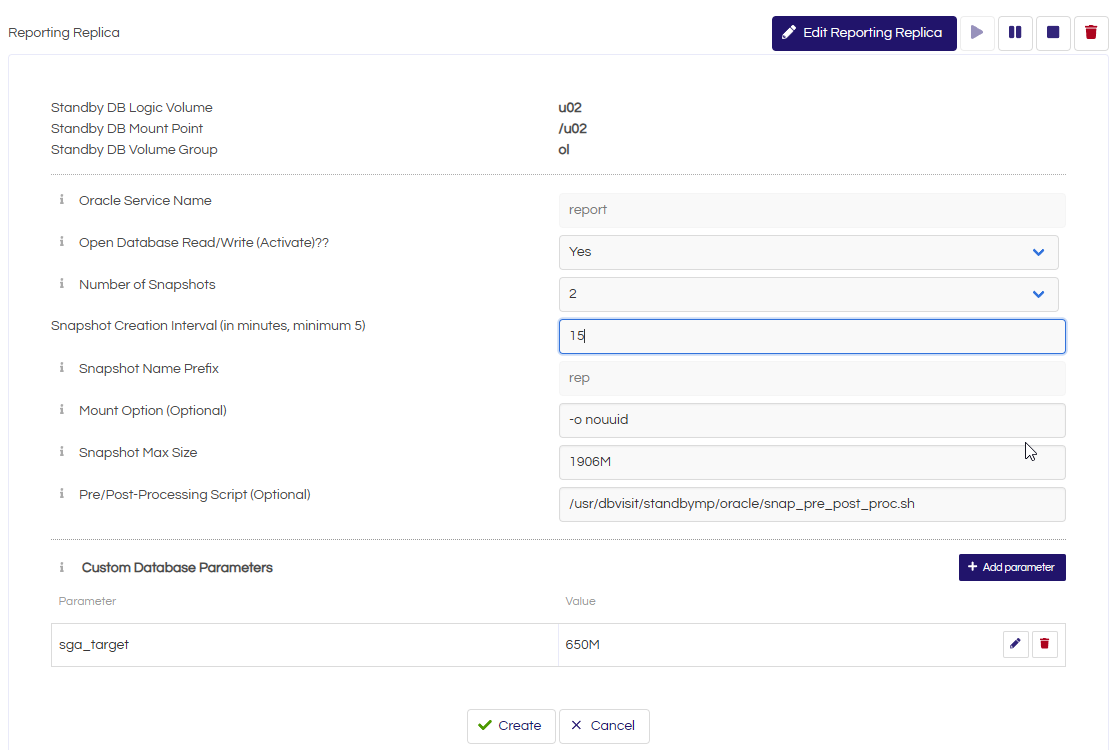Click info icon beside Mount Option
Image resolution: width=1119 pixels, height=750 pixels.
click(x=61, y=410)
